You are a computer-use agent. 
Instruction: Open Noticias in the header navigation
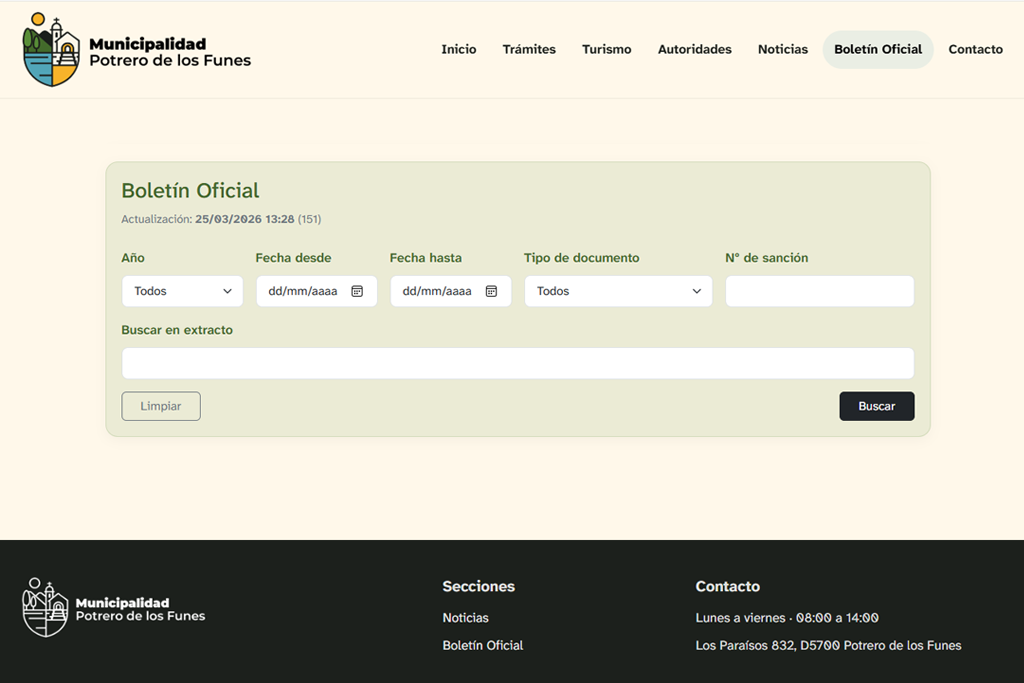point(782,50)
